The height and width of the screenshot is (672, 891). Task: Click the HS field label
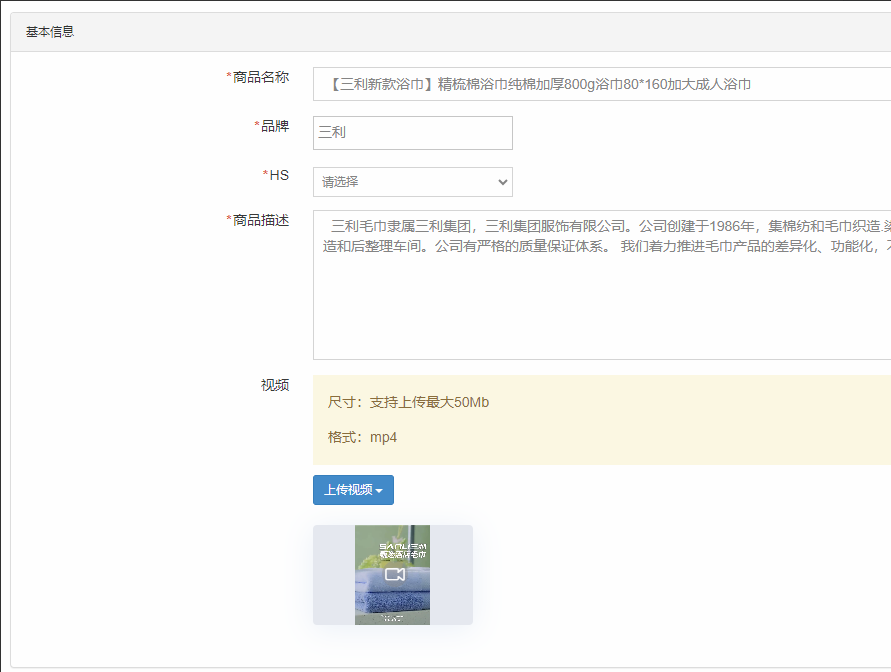279,175
